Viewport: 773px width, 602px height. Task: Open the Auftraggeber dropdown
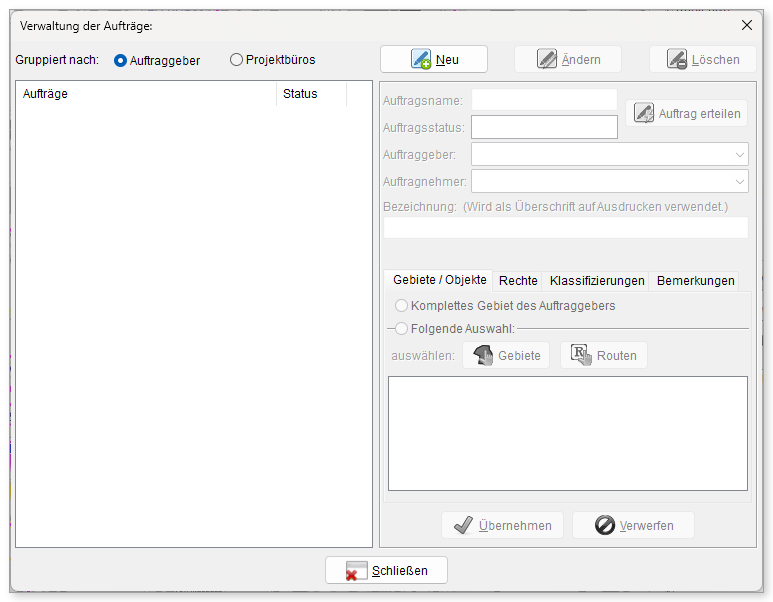point(610,154)
